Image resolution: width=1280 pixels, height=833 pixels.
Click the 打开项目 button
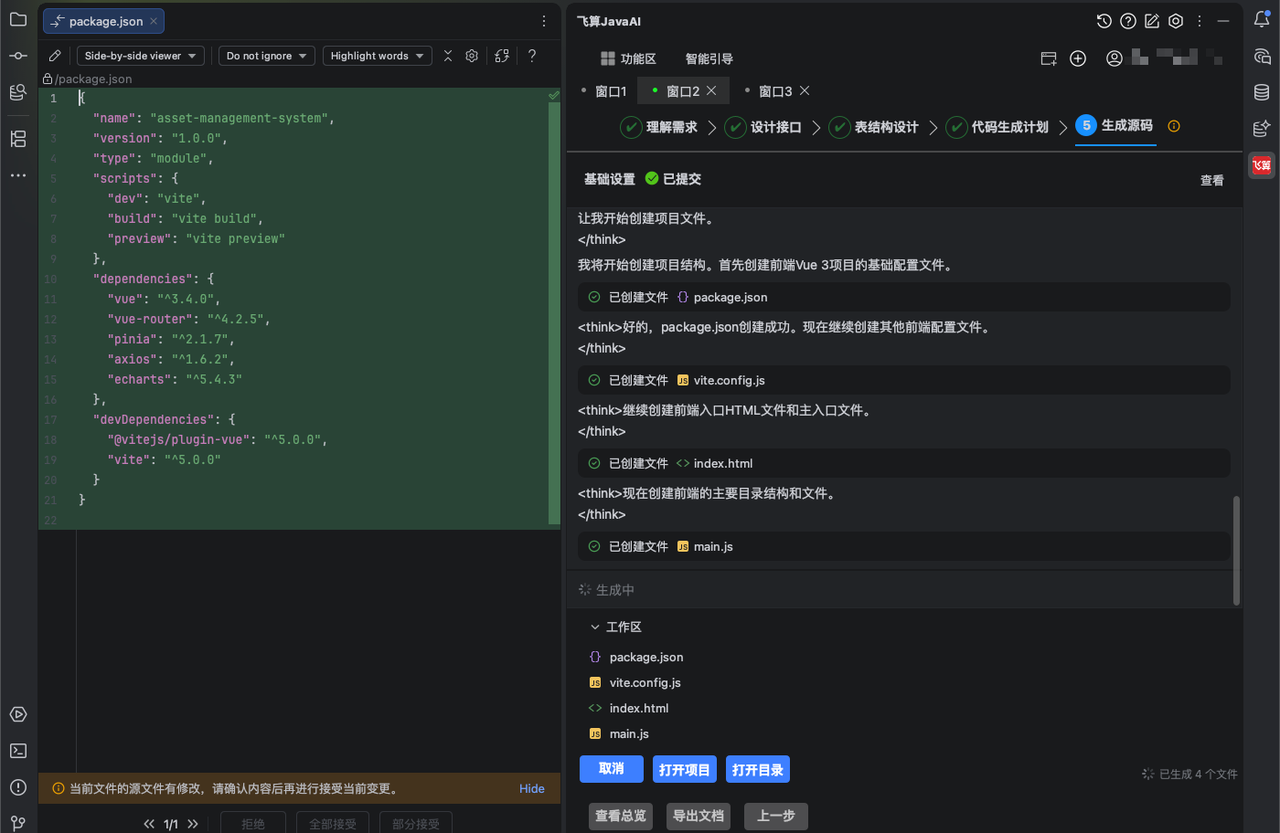[684, 770]
